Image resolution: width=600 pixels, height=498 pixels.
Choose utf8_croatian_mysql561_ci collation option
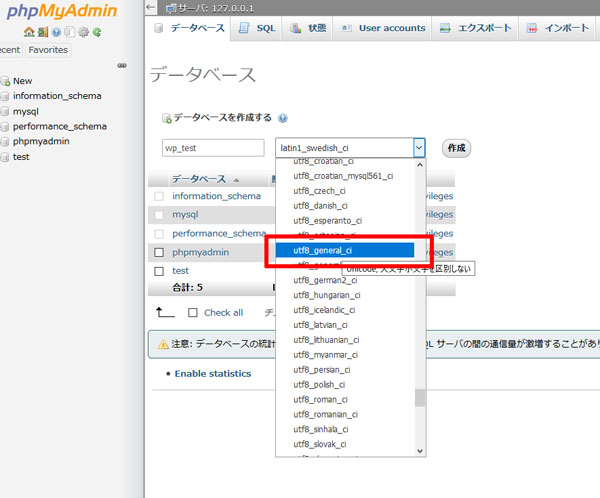click(x=345, y=176)
